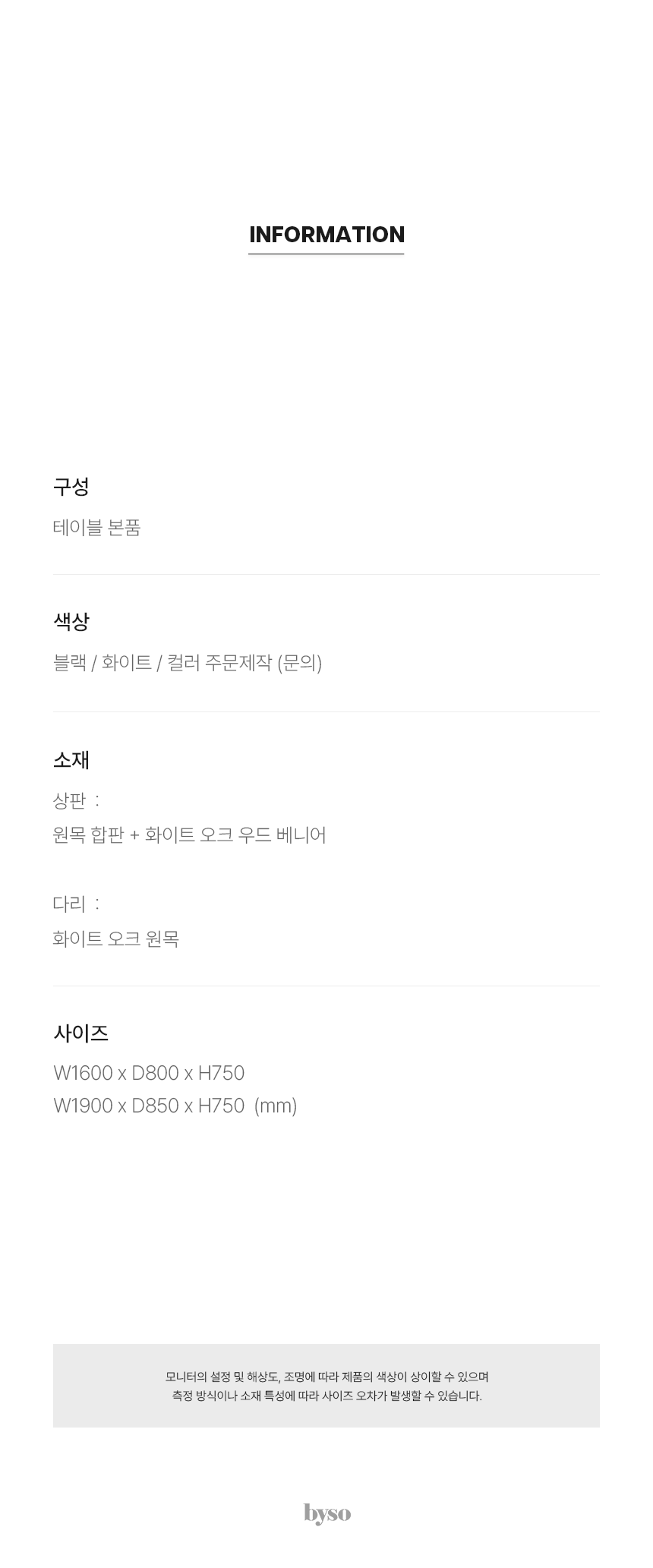Click the 테이블 본품 text
653x1568 pixels.
(x=97, y=528)
